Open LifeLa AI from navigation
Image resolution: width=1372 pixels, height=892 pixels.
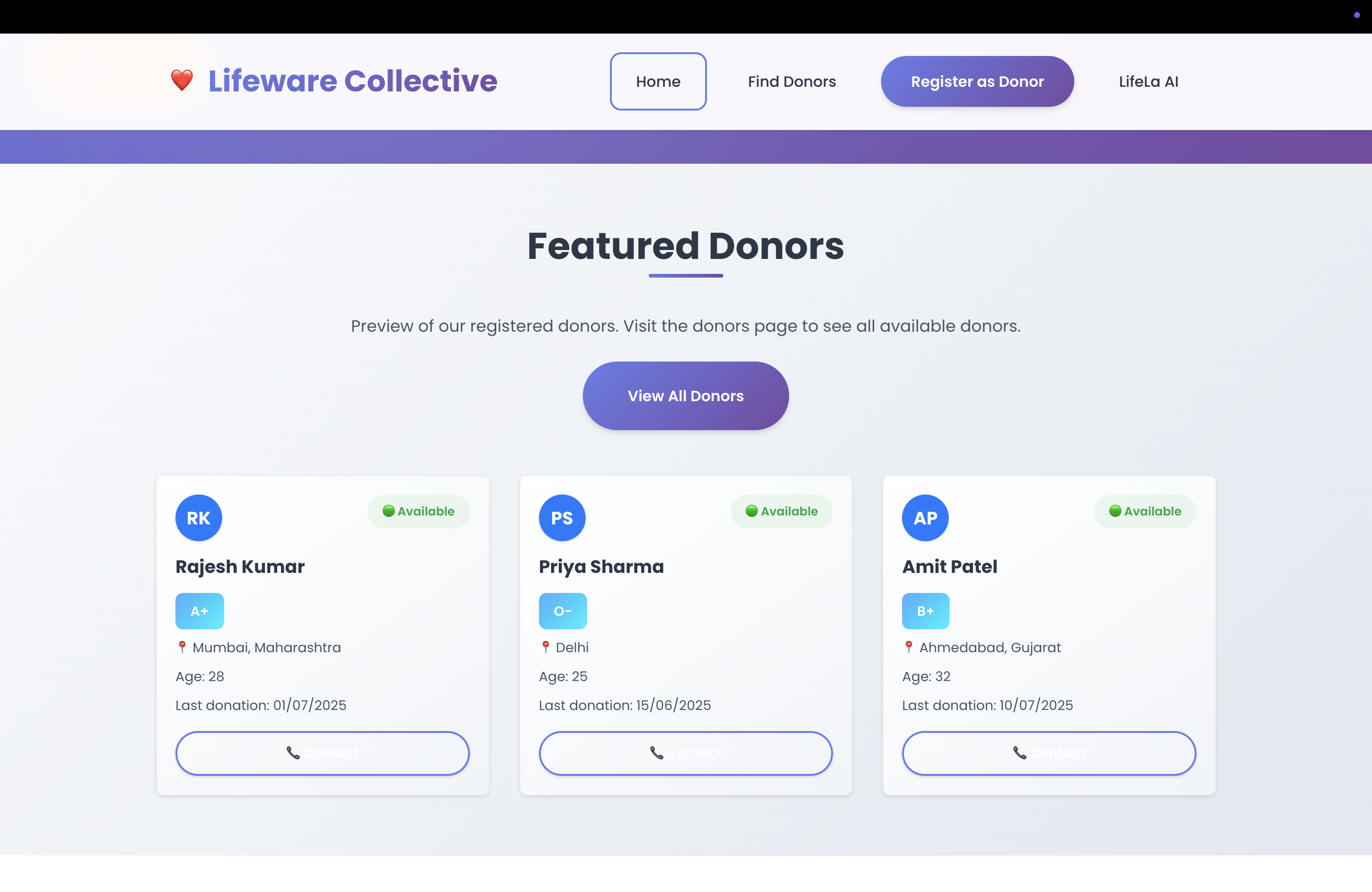point(1148,81)
